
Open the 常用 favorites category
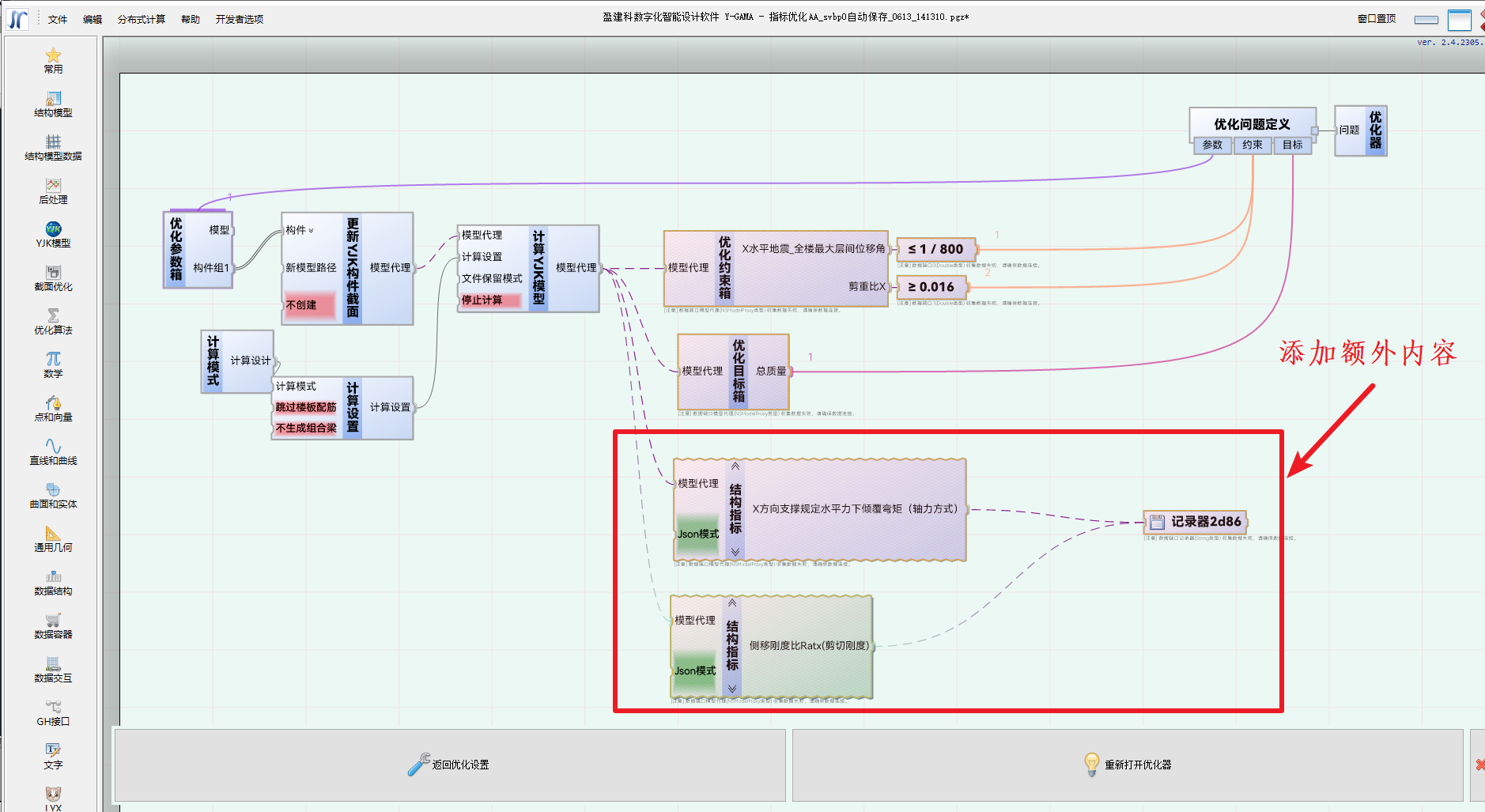[x=53, y=61]
